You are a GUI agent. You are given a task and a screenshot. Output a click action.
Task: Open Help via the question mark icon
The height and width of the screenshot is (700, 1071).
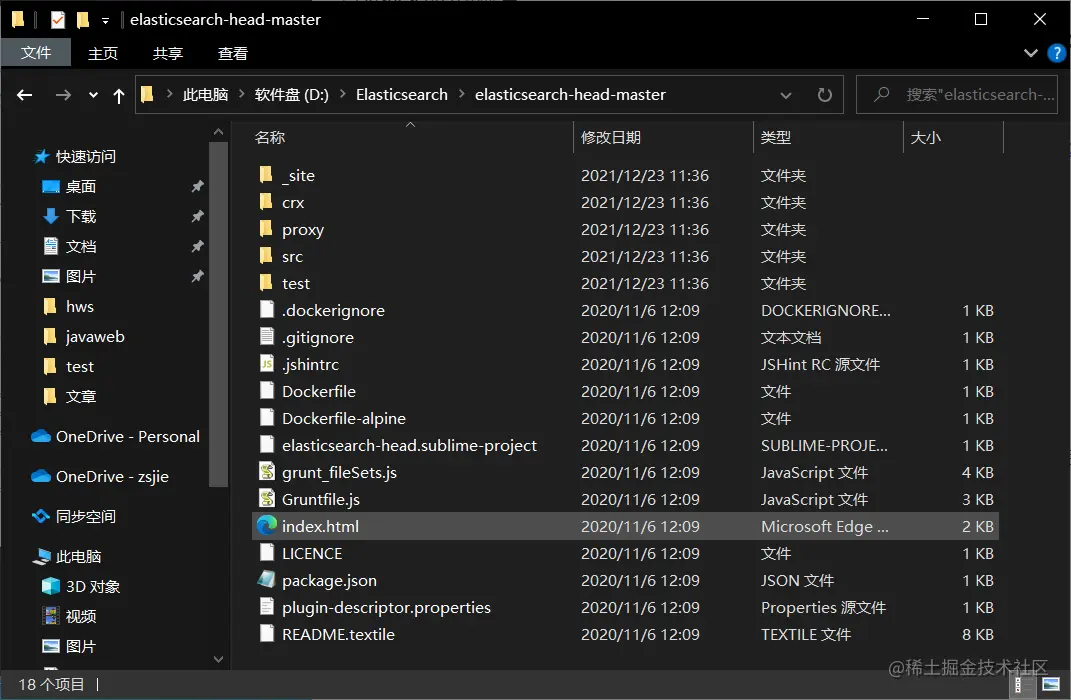(x=1058, y=53)
